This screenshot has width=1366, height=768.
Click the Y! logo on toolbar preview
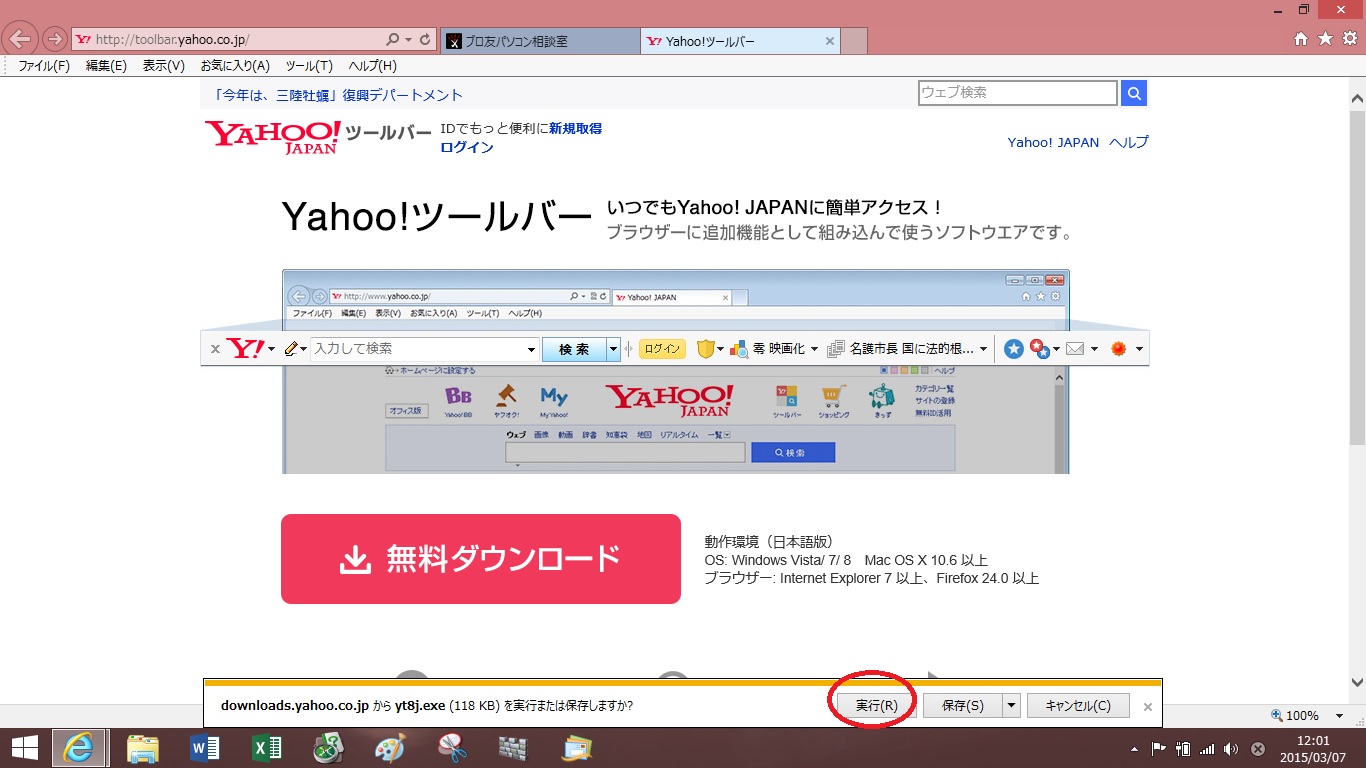pos(245,349)
